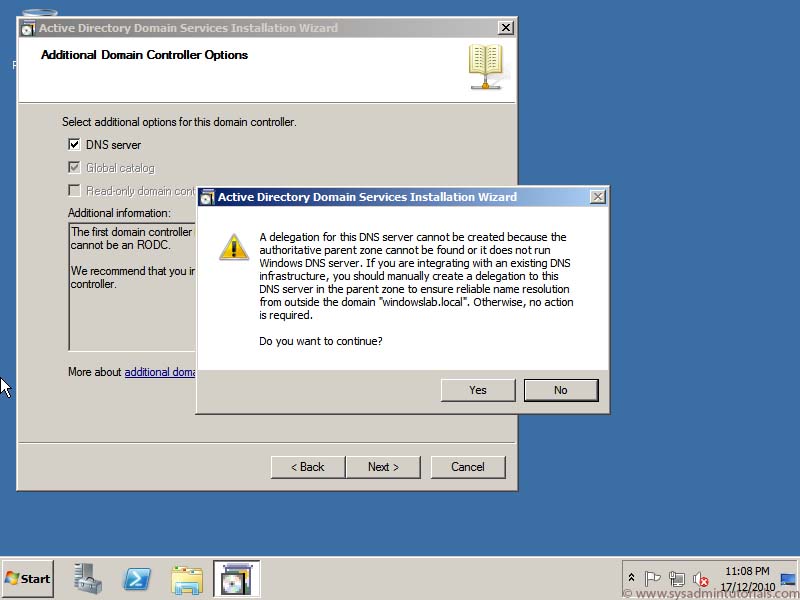Toggle the Global catalog checkbox
Image resolution: width=800 pixels, height=600 pixels.
(74, 167)
